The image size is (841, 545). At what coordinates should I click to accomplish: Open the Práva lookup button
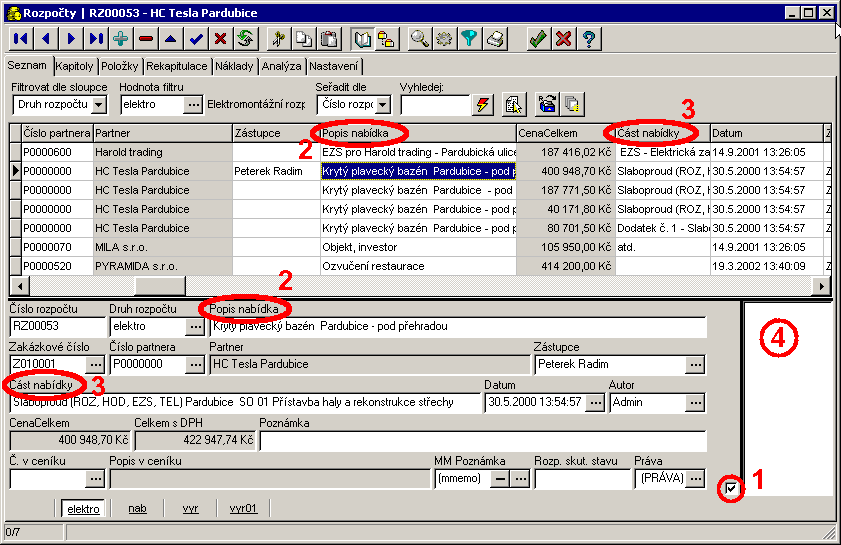[695, 478]
